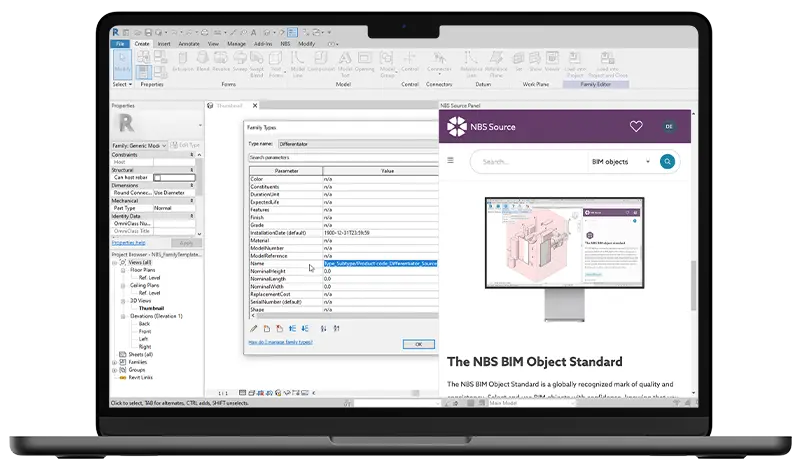Expand the Families tree node
800x471 pixels.
pos(115,362)
